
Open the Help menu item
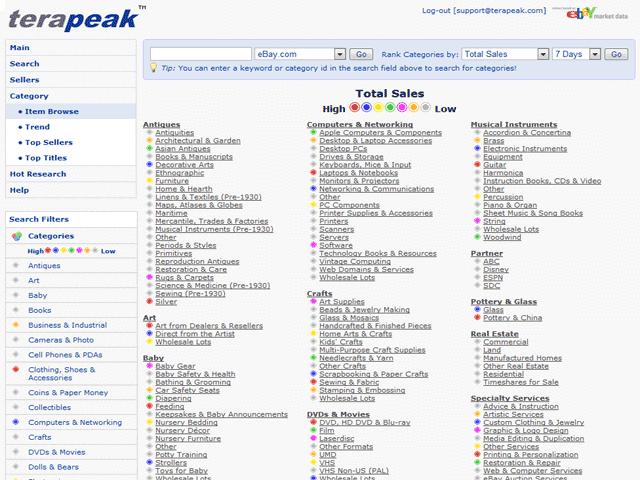click(71, 190)
